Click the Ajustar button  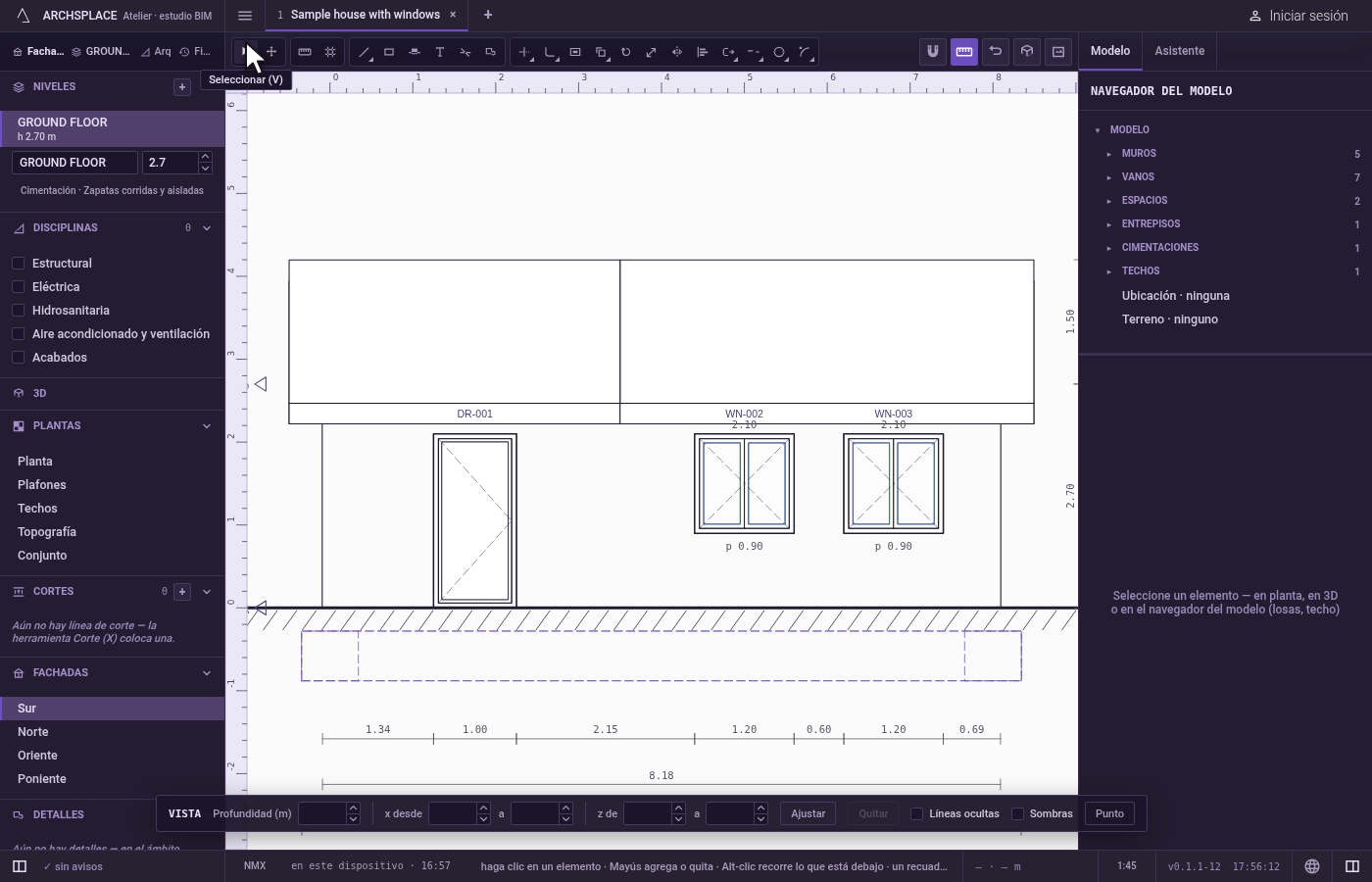tap(808, 813)
